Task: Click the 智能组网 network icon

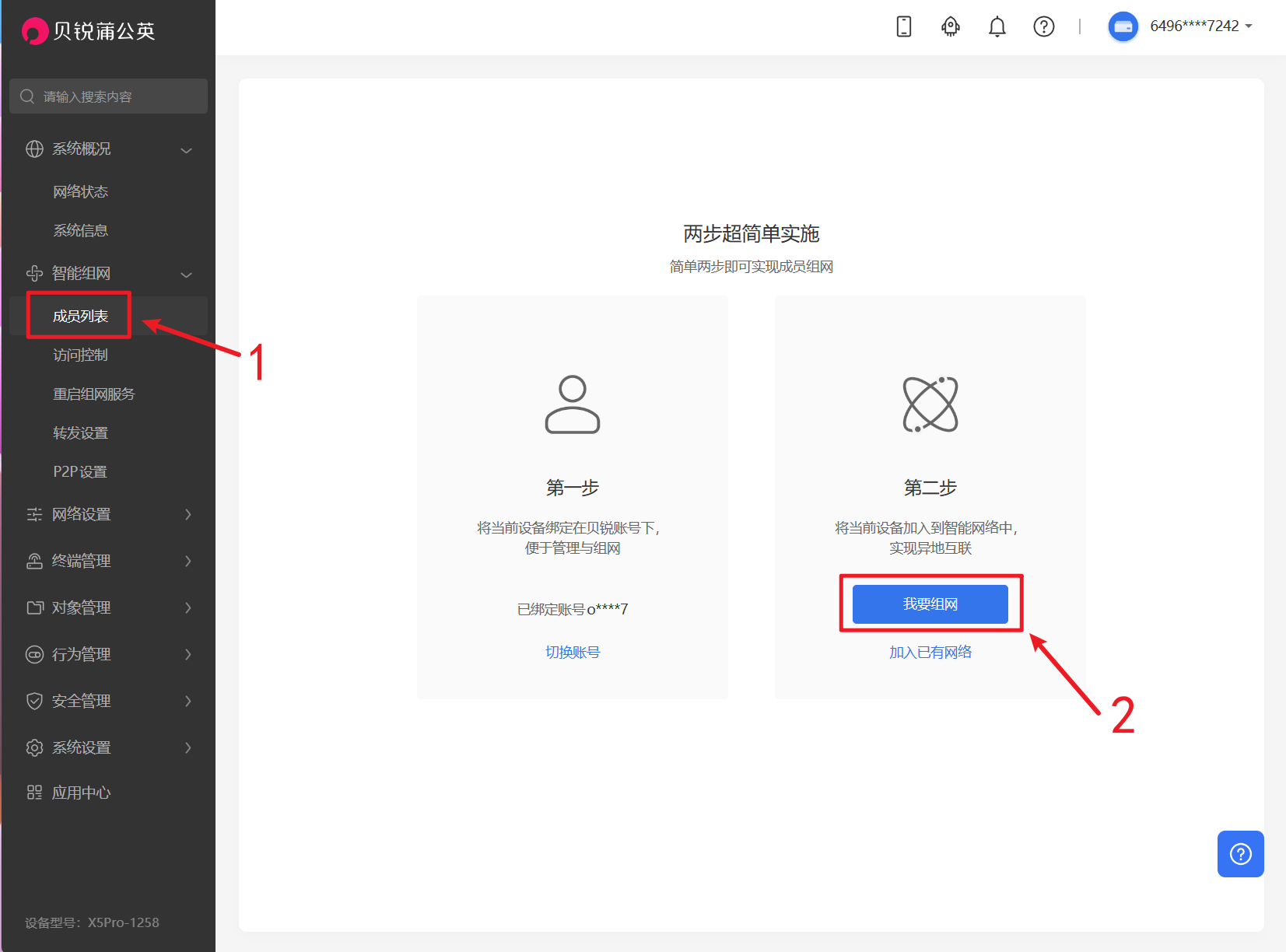Action: [34, 273]
